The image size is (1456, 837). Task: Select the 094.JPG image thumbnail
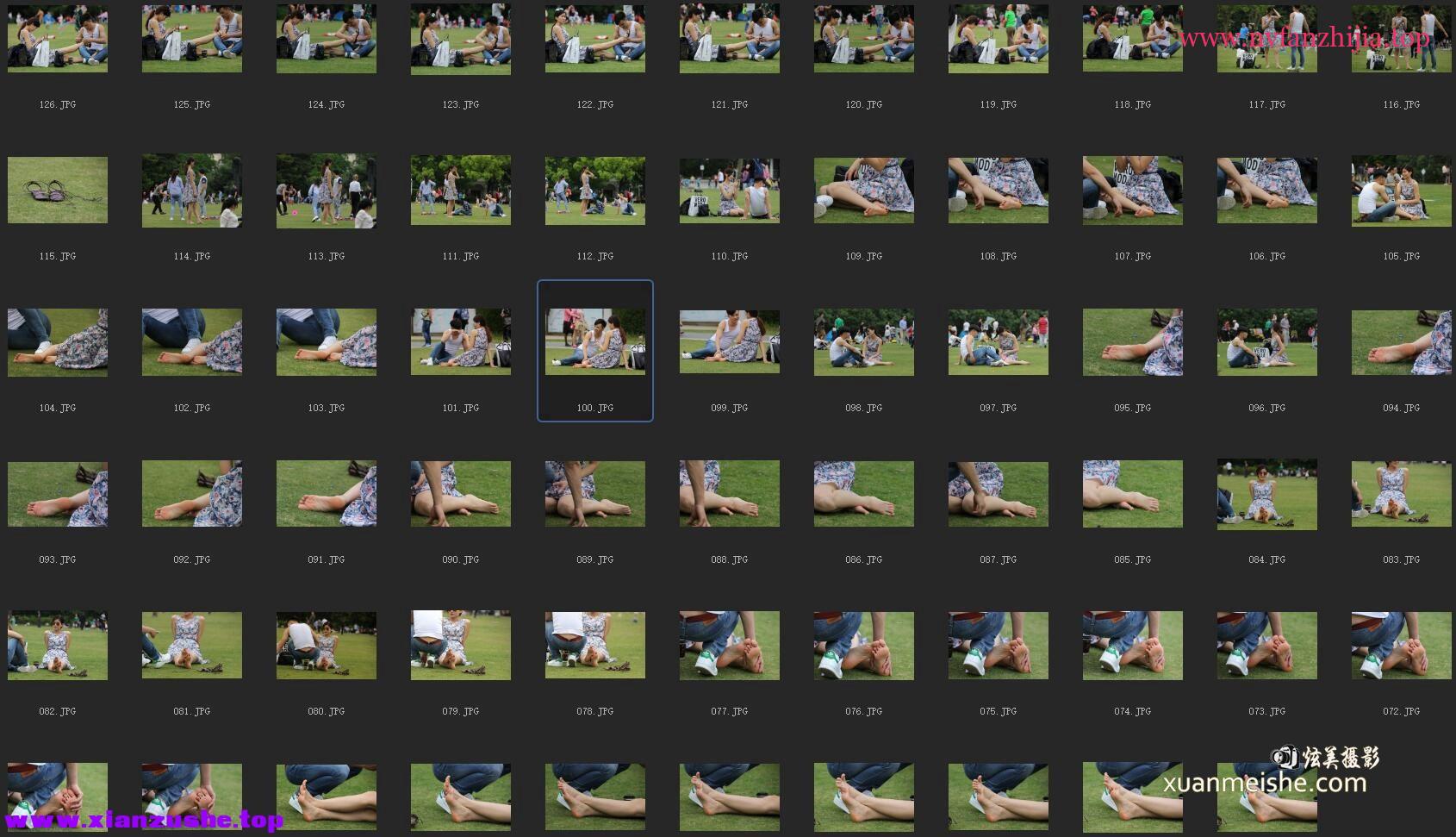[x=1402, y=341]
